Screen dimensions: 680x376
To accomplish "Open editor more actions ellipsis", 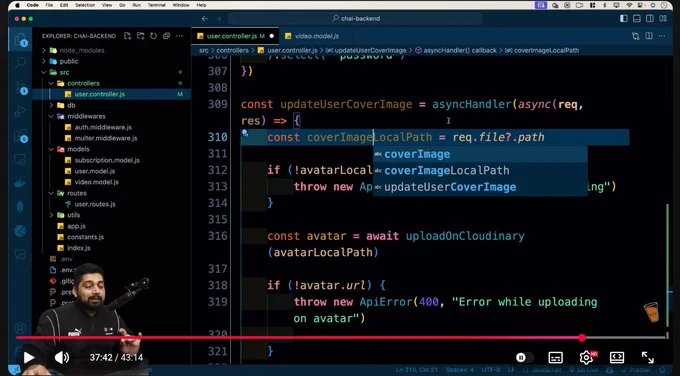I will pyautogui.click(x=662, y=36).
